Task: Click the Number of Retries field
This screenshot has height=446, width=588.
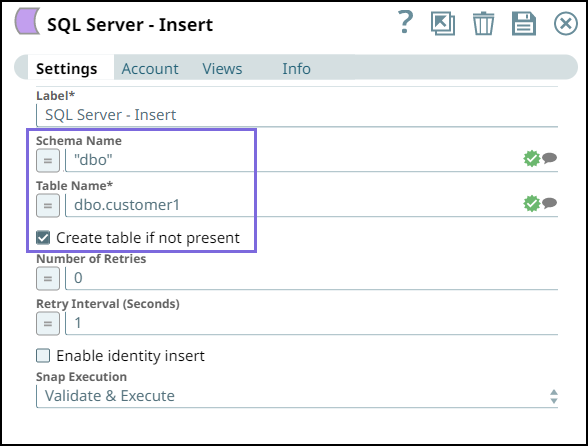Action: point(312,278)
